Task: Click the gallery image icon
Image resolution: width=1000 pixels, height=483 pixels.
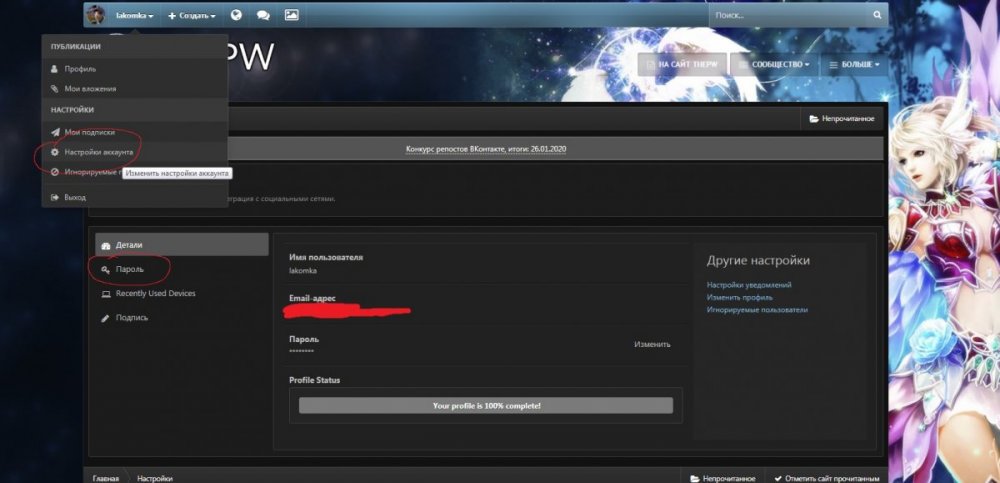Action: 291,15
